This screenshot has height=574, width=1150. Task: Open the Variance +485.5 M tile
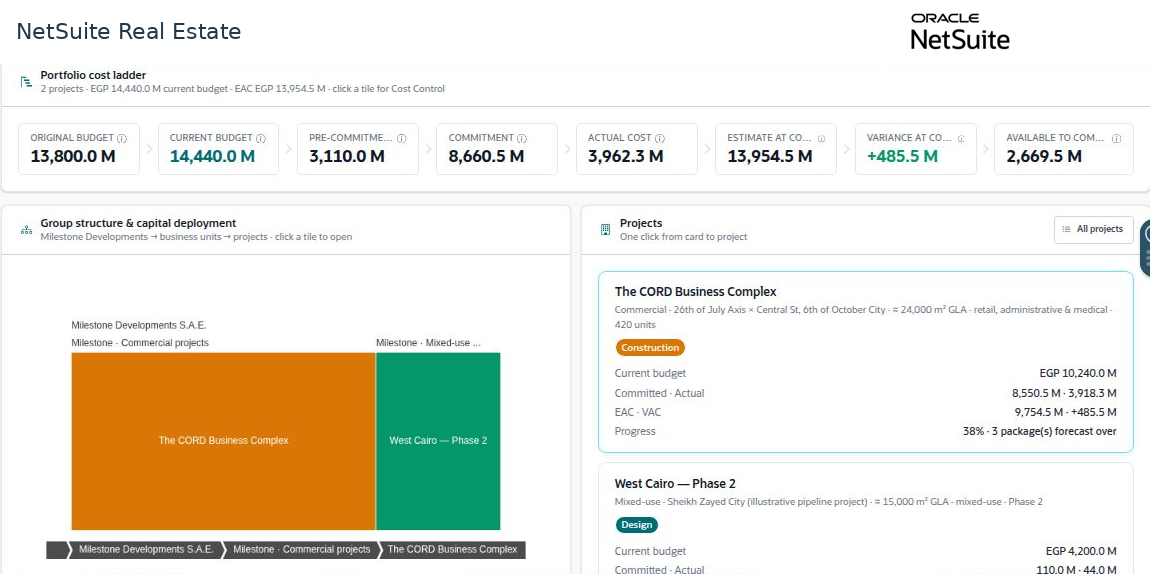pos(915,149)
